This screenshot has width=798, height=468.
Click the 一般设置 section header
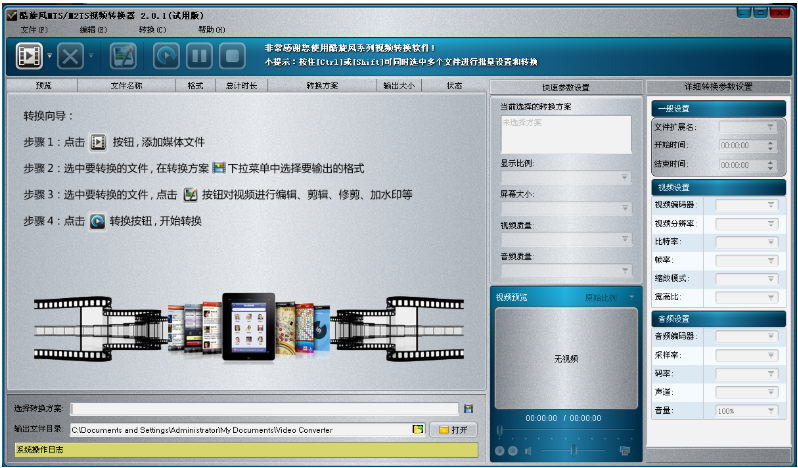(718, 108)
